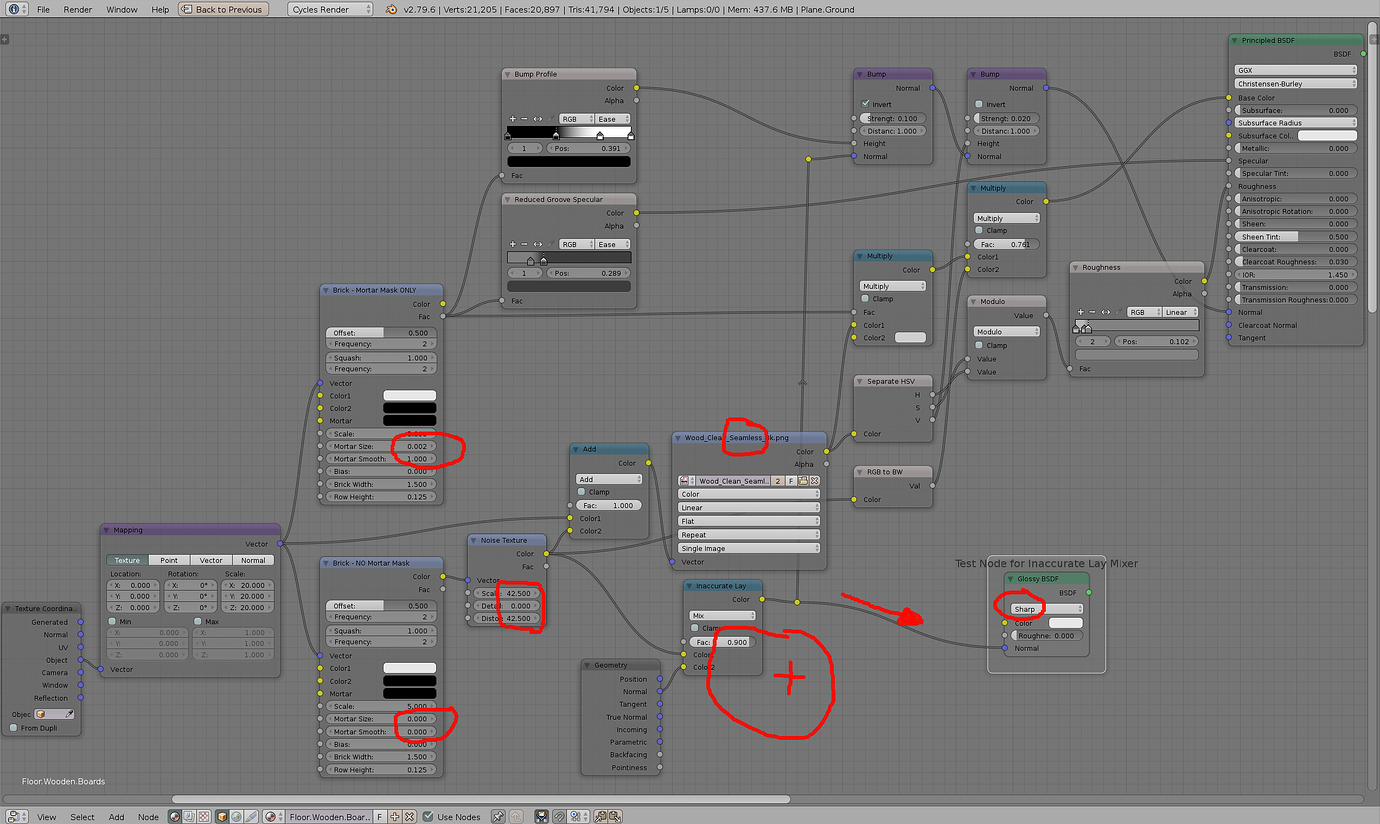Open the Render menu
1380x824 pixels.
coord(78,9)
